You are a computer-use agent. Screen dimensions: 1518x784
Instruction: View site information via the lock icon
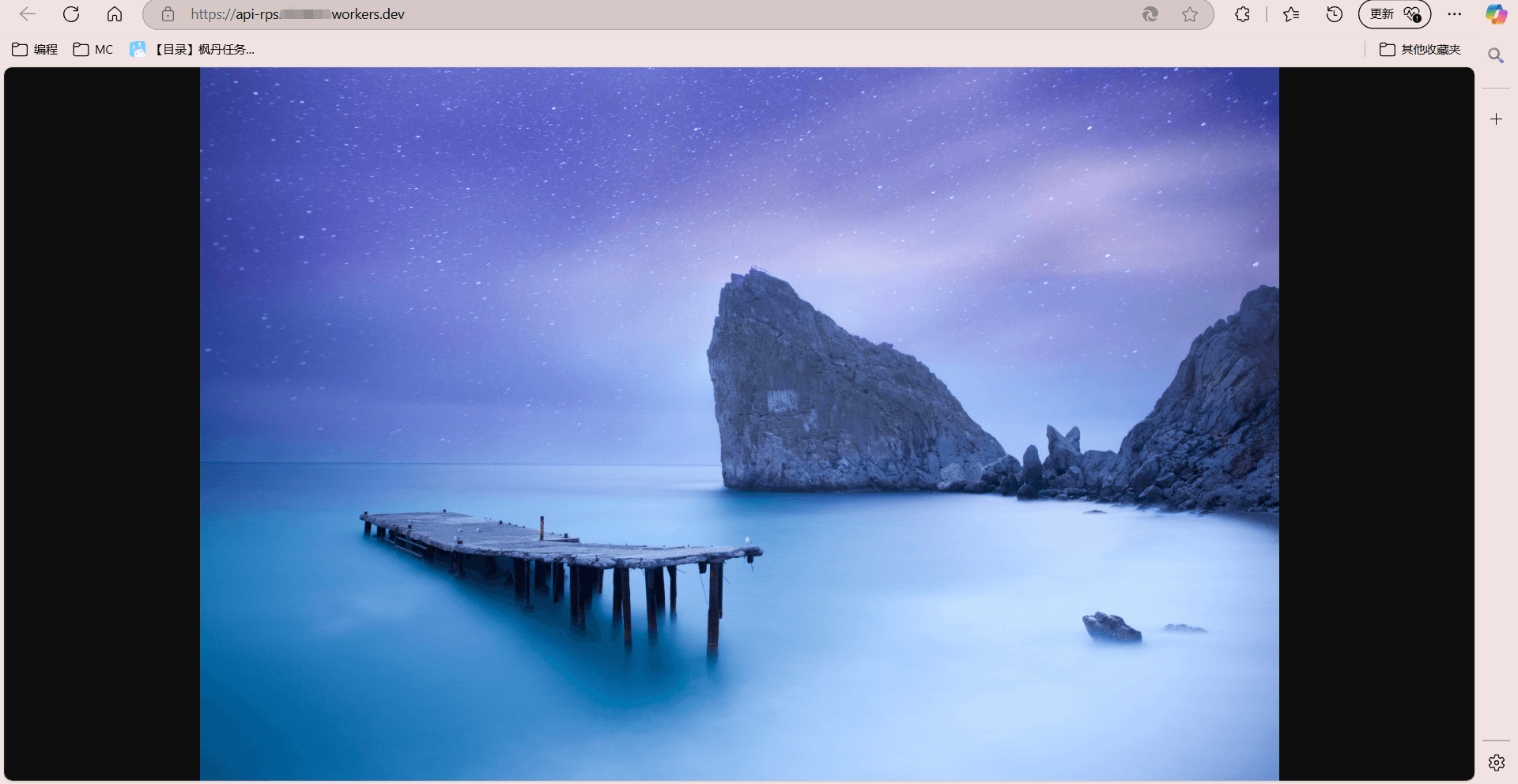tap(168, 14)
